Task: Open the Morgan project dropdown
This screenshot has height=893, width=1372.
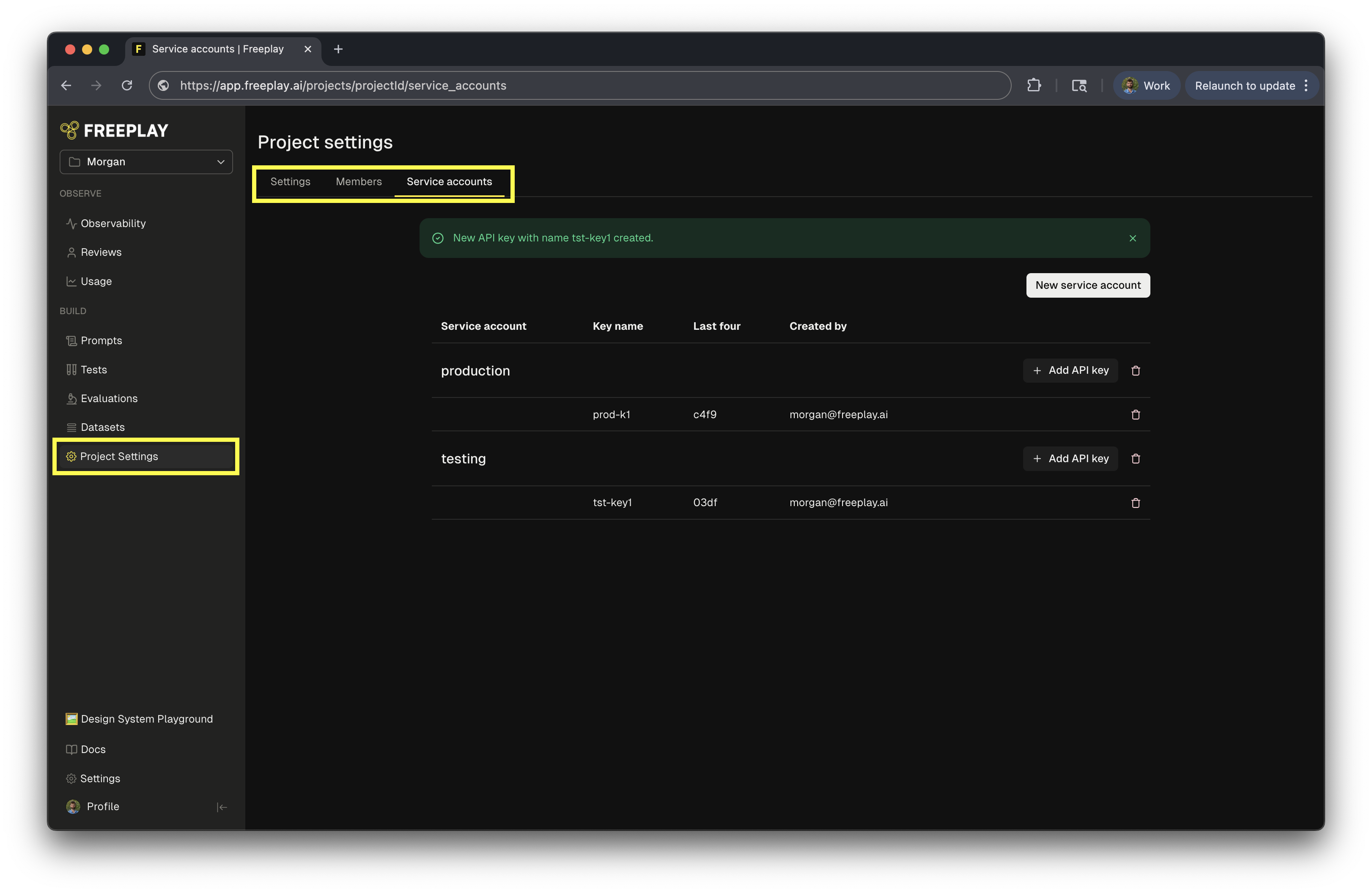Action: point(146,162)
